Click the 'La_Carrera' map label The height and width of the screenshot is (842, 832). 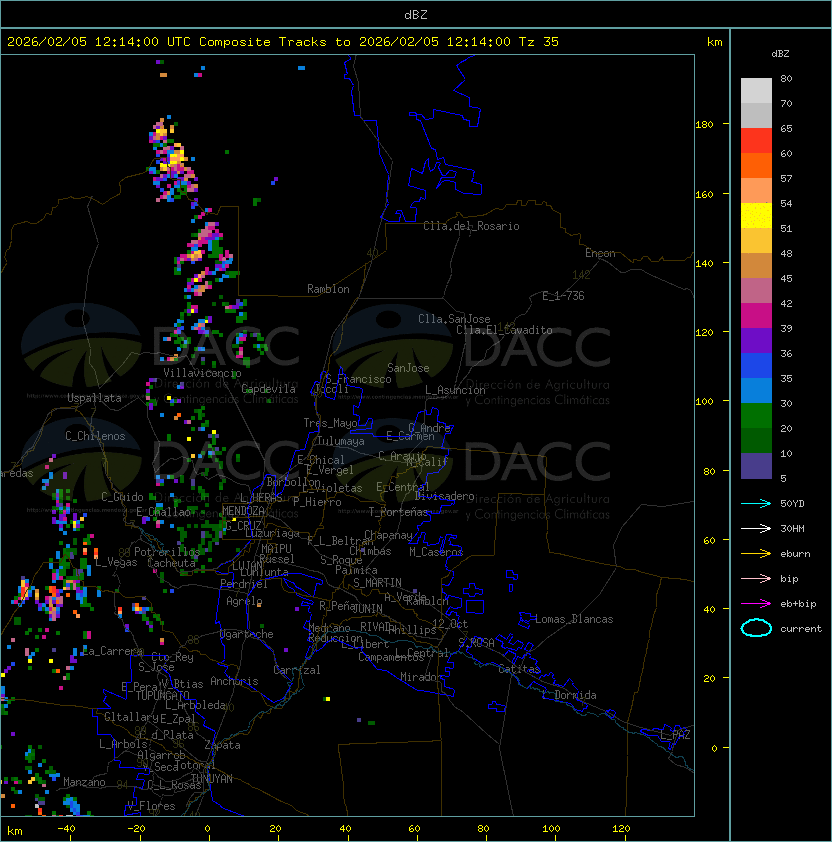pyautogui.click(x=112, y=651)
